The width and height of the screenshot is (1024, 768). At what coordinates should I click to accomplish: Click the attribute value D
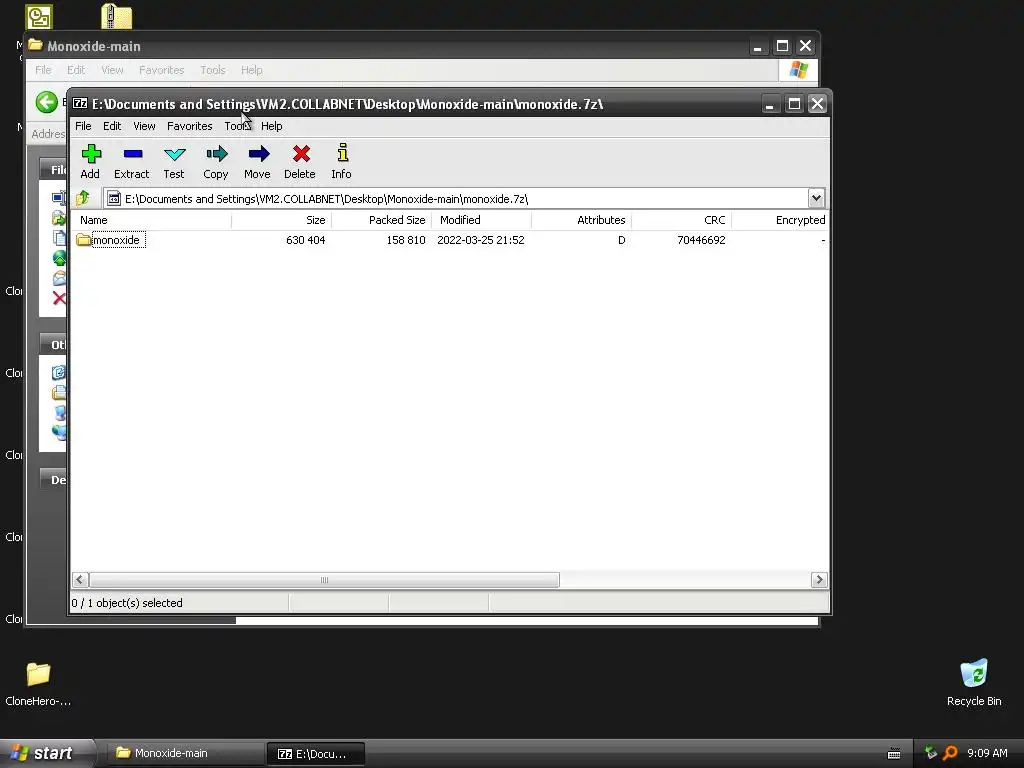click(x=621, y=240)
